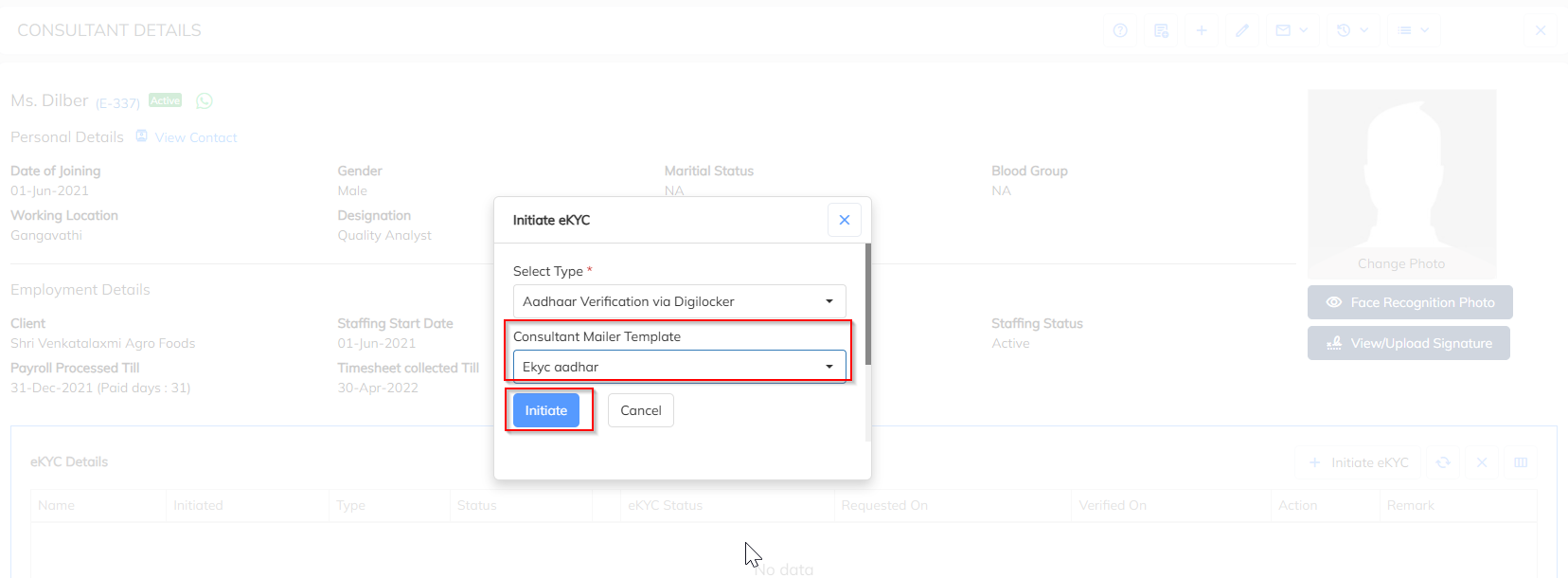Open the View Contact link
Screen dimensions: 1568x578
tap(195, 137)
